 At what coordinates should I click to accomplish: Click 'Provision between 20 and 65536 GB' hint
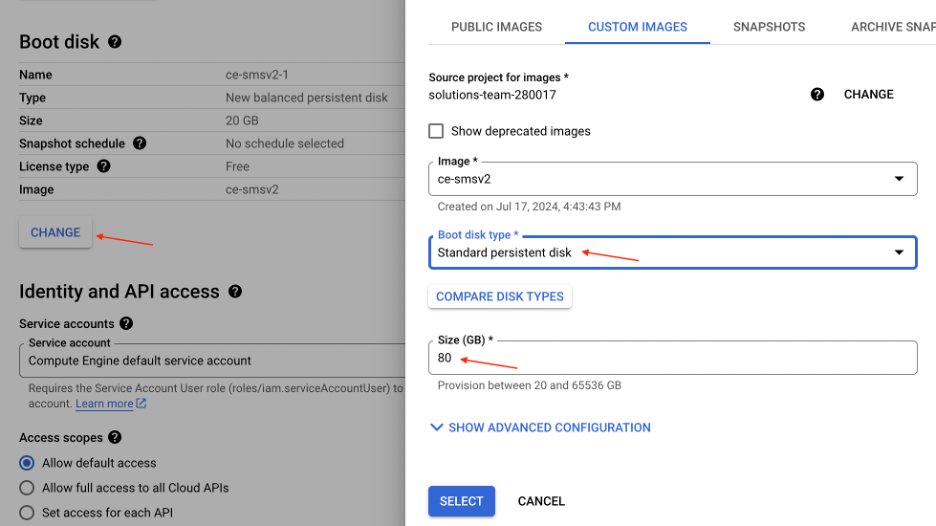pos(529,385)
